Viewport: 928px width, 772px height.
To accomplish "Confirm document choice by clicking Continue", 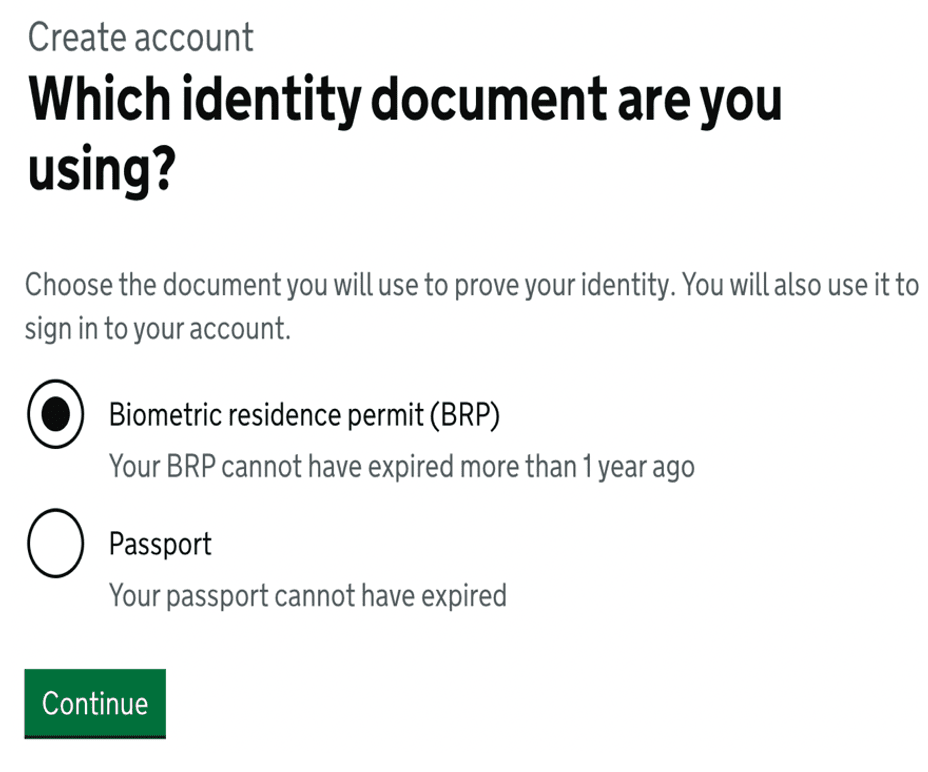I will (94, 703).
